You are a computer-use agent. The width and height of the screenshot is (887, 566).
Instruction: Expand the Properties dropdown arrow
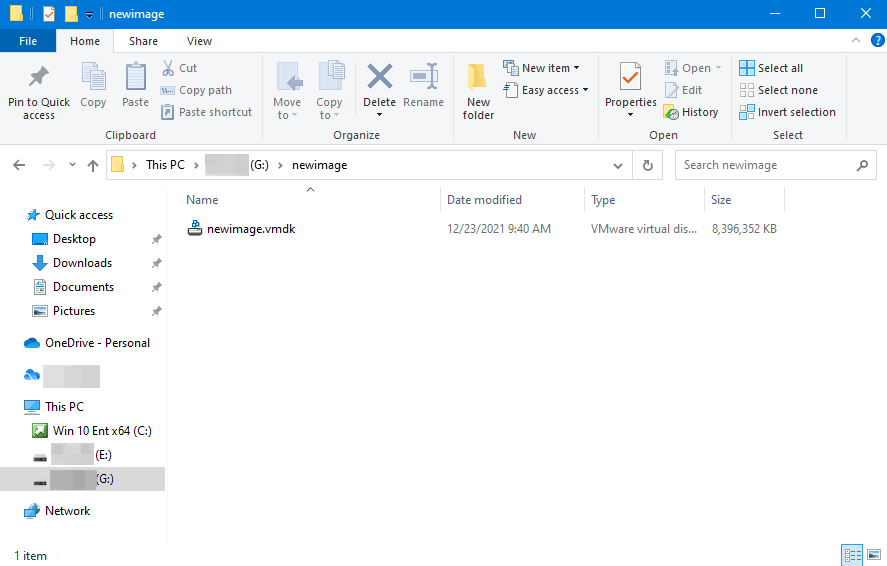point(631,115)
